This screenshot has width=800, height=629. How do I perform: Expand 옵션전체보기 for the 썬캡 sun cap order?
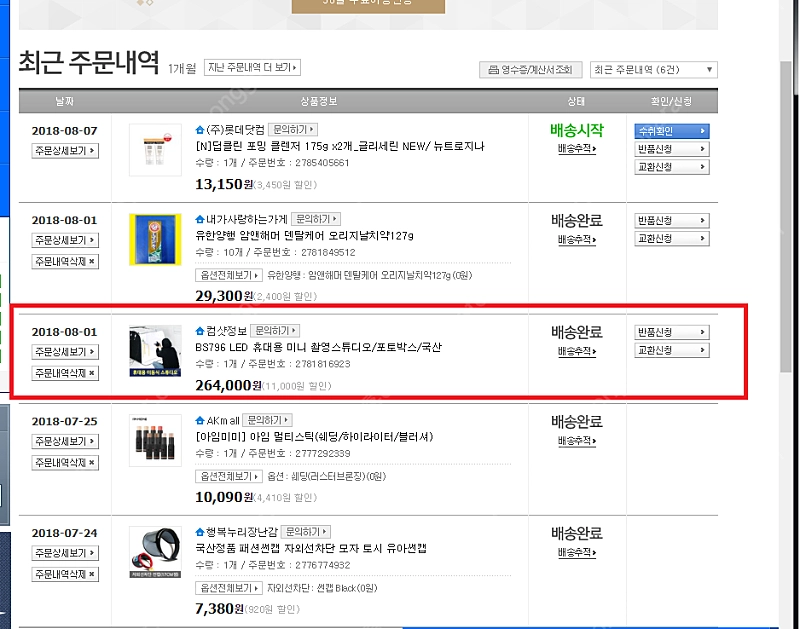[229, 588]
